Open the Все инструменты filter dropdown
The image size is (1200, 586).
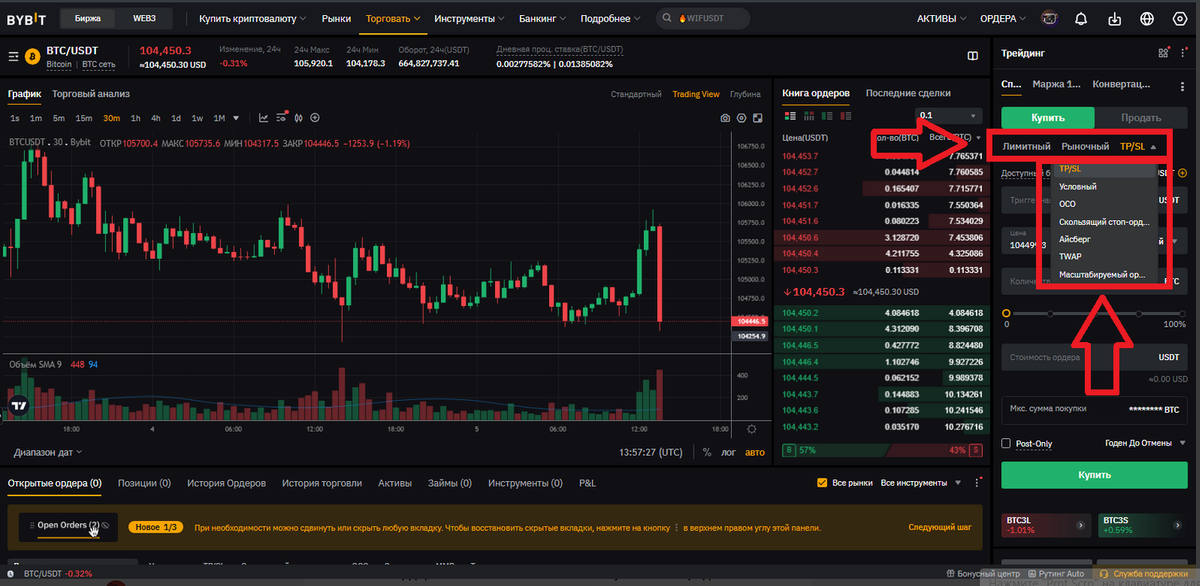point(919,483)
